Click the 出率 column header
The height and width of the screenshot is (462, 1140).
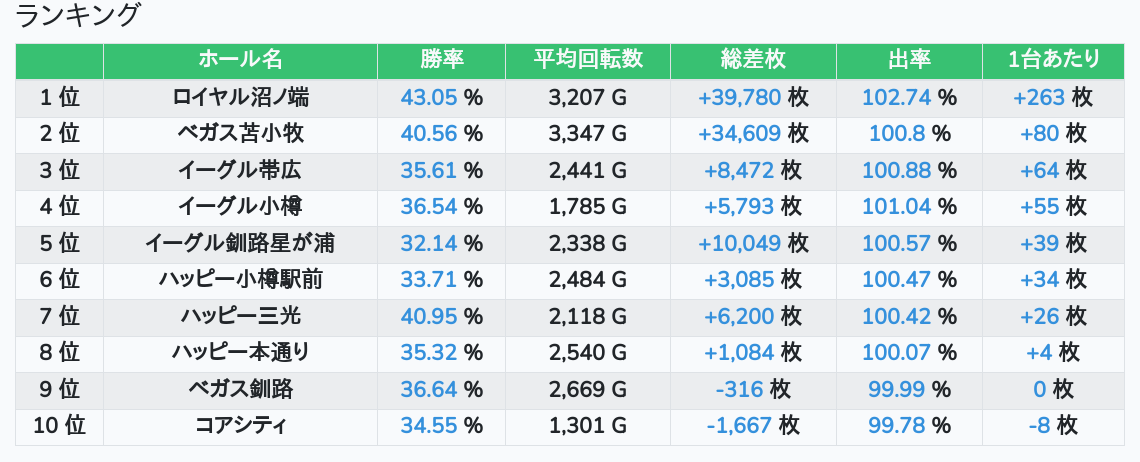pos(909,60)
